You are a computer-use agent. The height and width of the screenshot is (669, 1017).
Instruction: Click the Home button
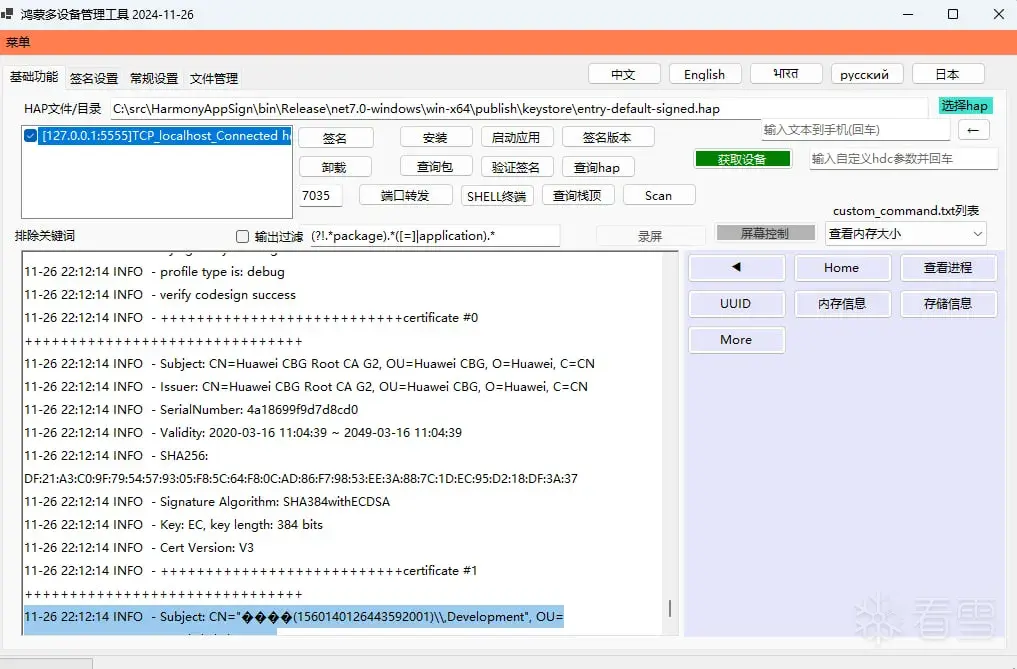(842, 267)
